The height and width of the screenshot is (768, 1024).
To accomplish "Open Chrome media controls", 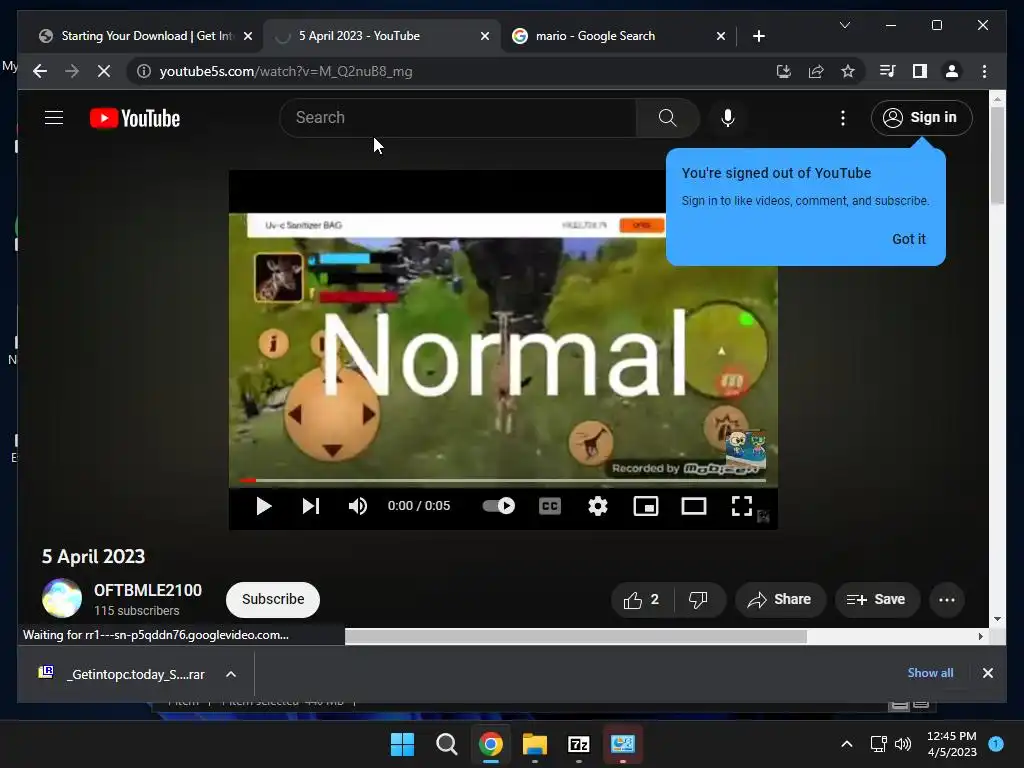I will pos(888,71).
